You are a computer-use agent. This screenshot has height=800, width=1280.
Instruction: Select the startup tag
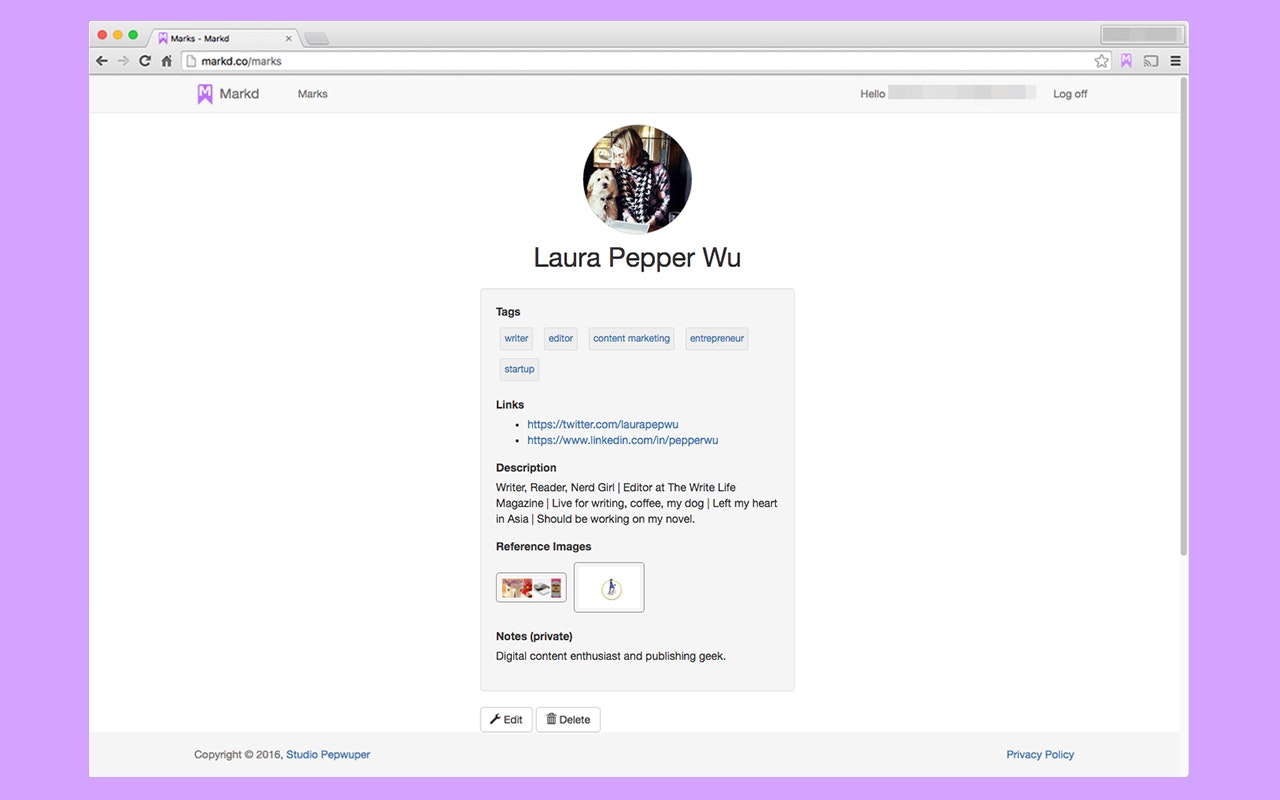click(519, 369)
